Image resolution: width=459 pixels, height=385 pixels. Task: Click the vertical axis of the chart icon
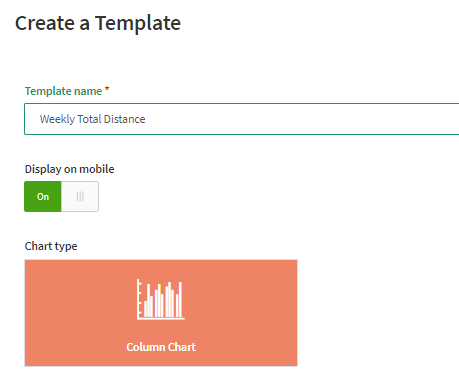click(138, 299)
